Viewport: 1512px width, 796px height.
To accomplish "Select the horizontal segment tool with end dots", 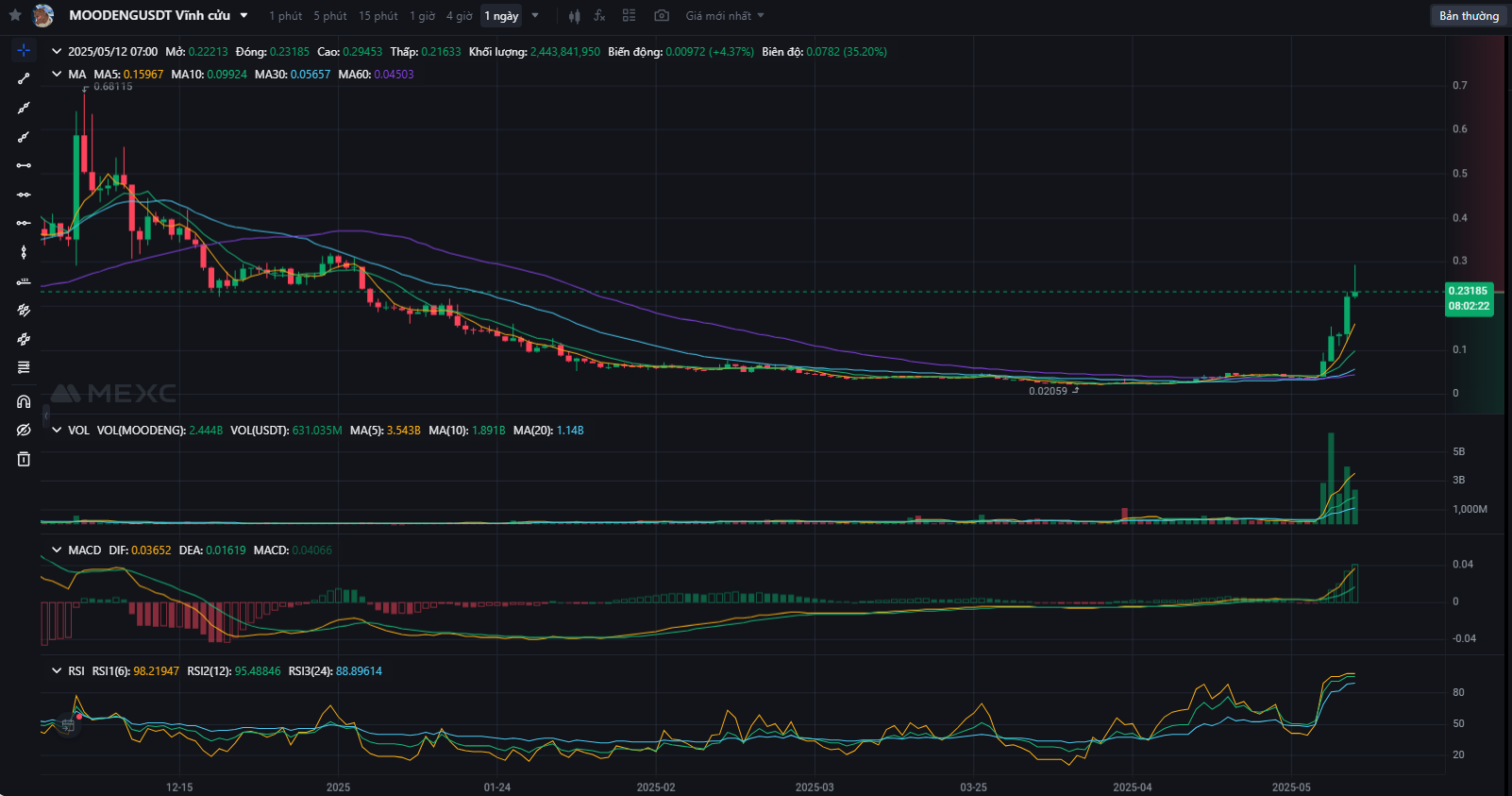I will (x=24, y=165).
